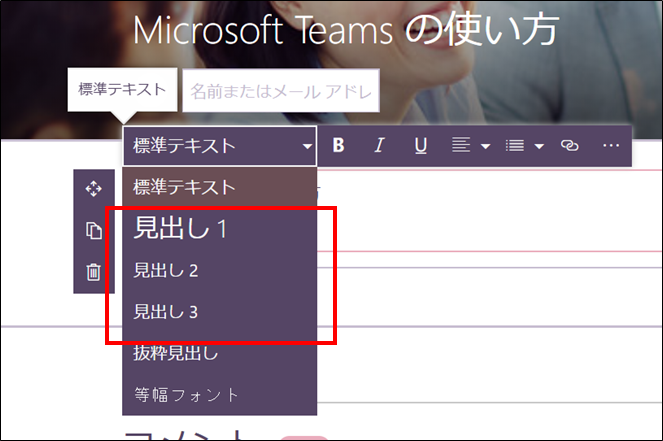Viewport: 663px width, 441px height.
Task: Open the alignment options arrow
Action: tap(485, 146)
